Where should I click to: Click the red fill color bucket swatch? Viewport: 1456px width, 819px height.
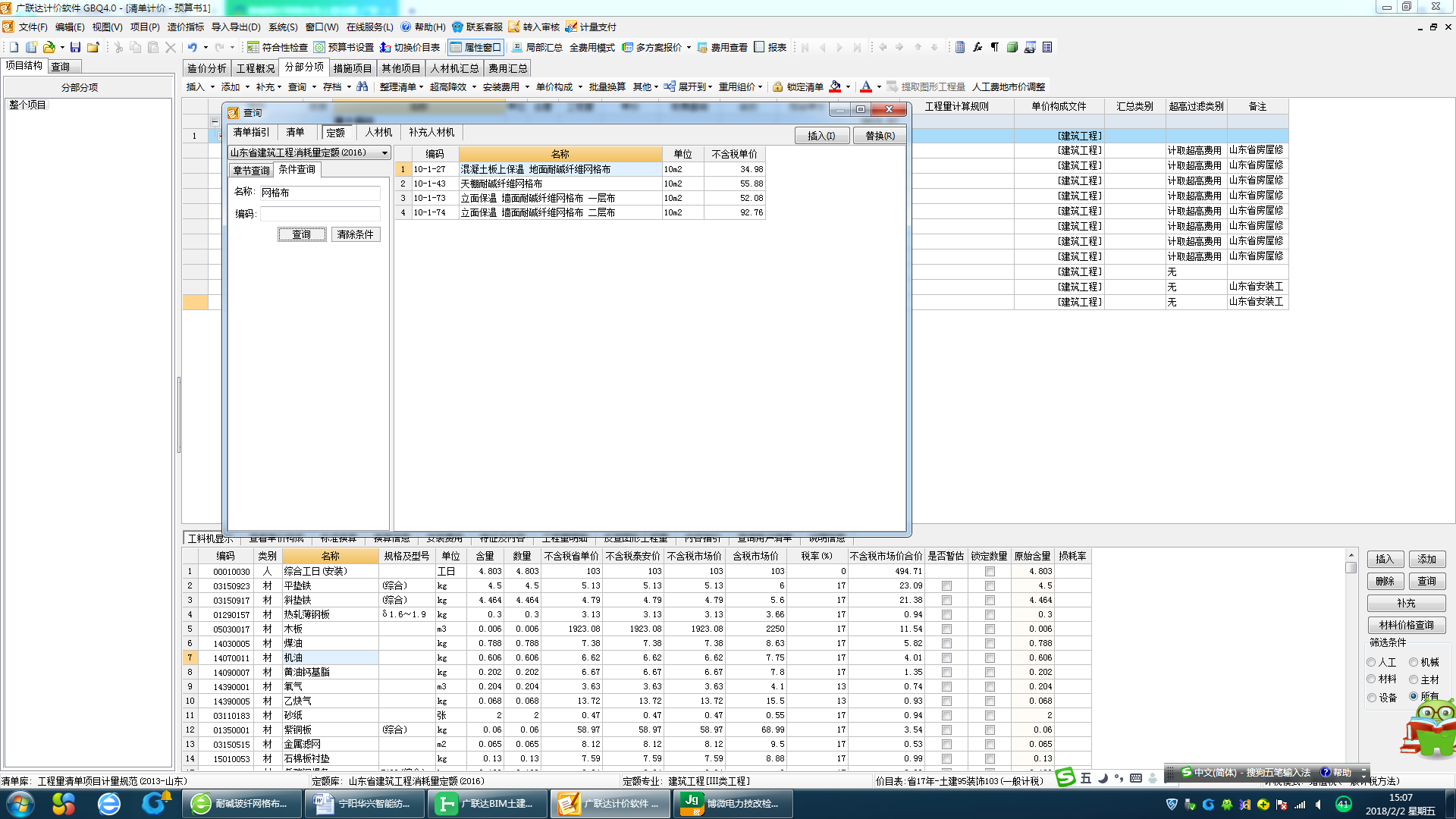835,86
